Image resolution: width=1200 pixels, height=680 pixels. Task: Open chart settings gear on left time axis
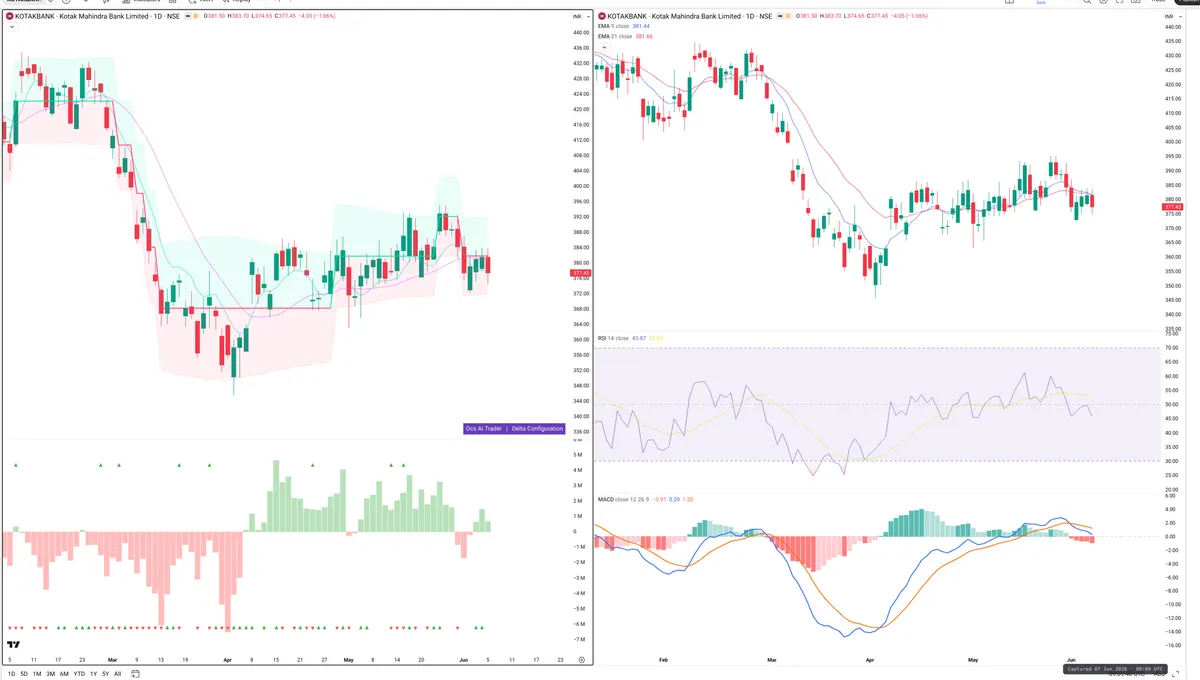[x=581, y=661]
